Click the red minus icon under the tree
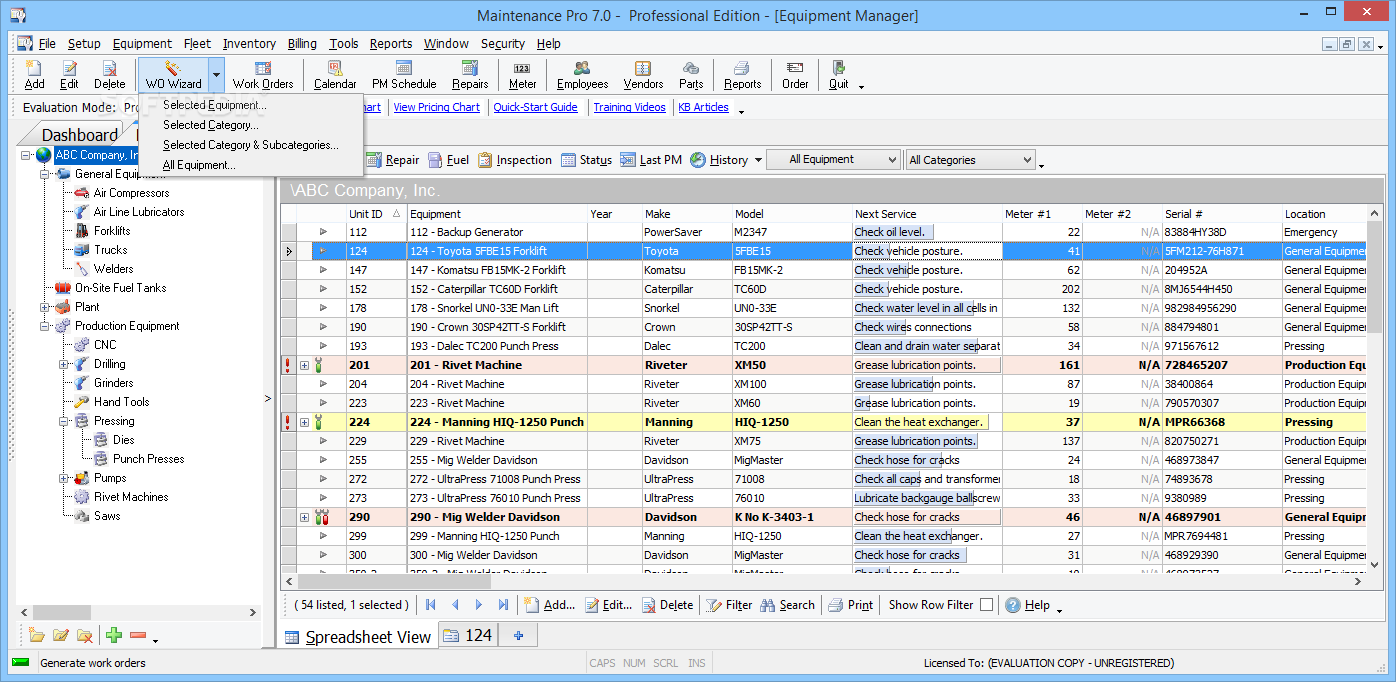 [138, 635]
